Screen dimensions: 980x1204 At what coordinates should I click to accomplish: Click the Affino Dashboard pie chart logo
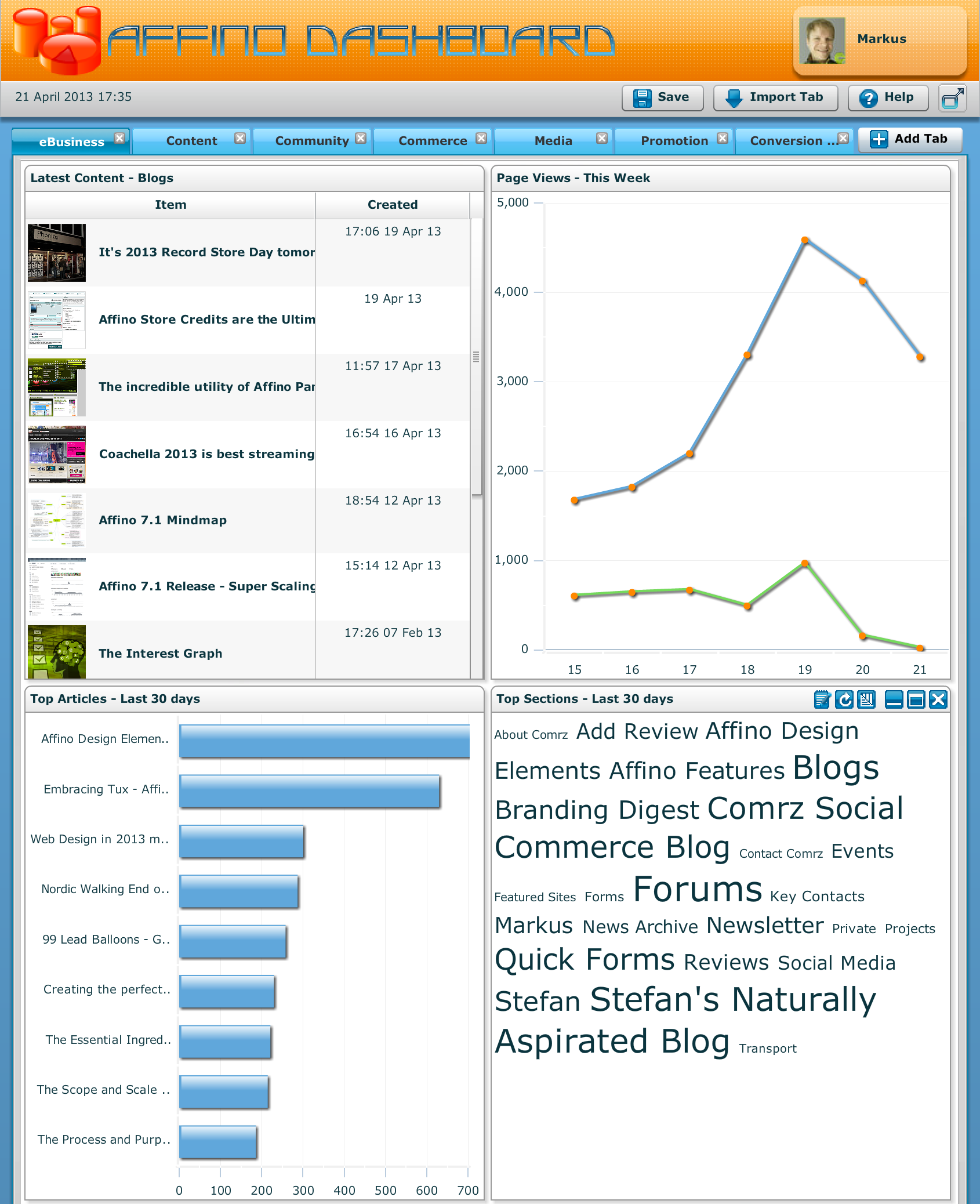point(57,39)
